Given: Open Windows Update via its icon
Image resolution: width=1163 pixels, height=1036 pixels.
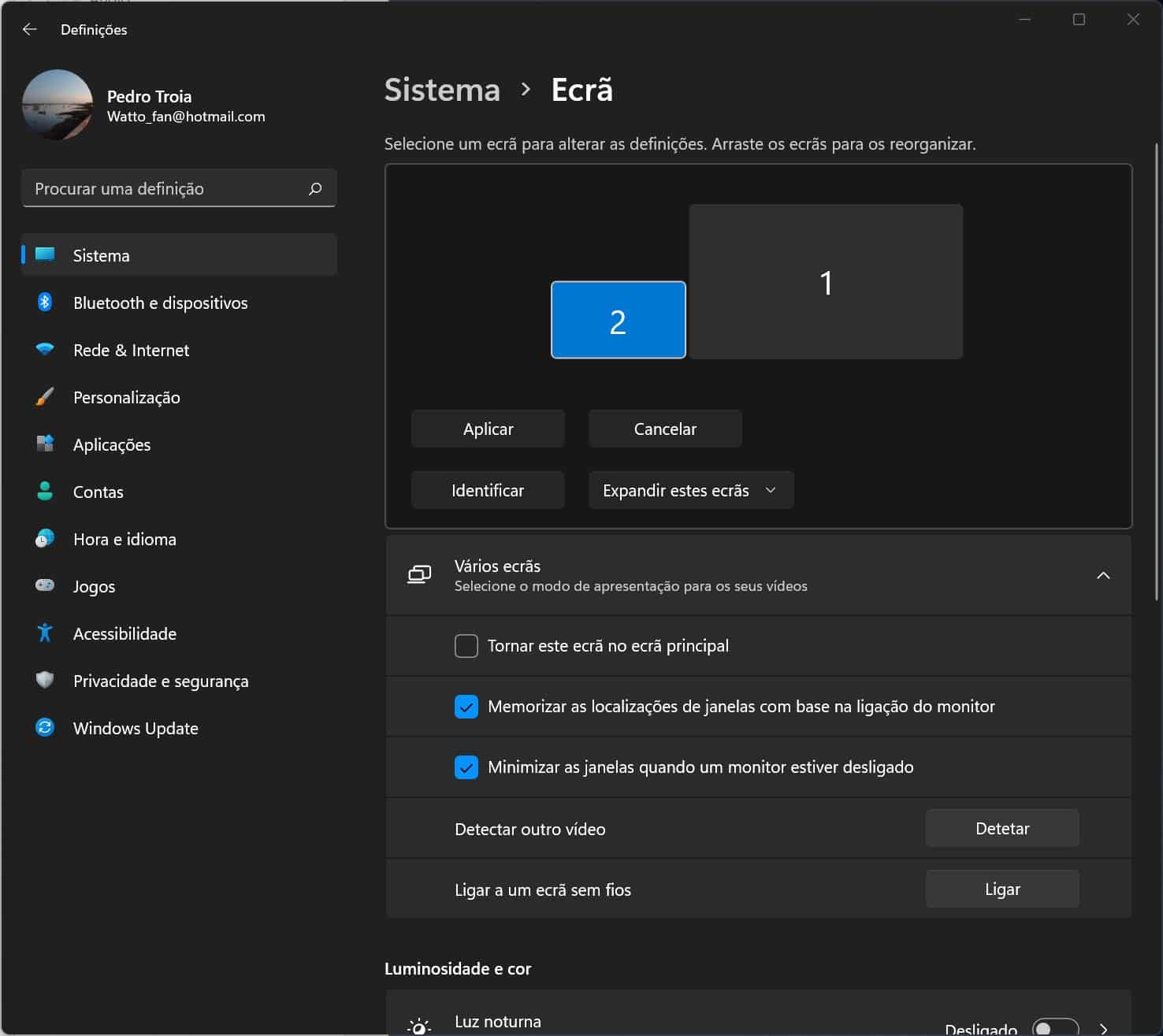Looking at the screenshot, I should pyautogui.click(x=45, y=728).
